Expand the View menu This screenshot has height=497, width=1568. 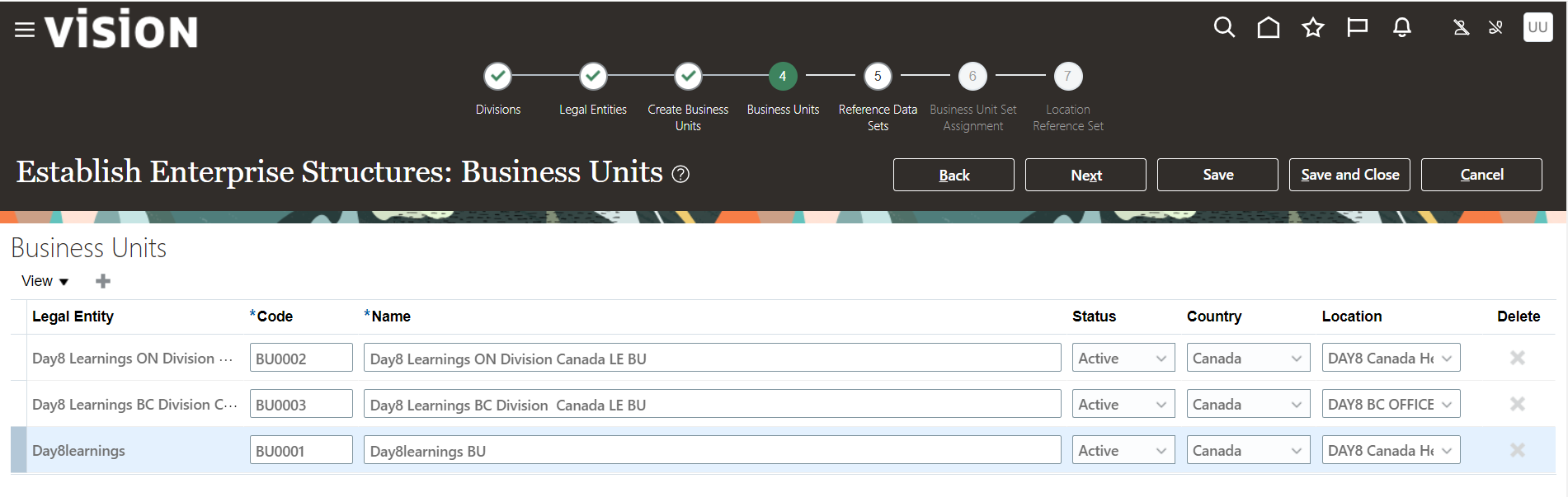(45, 282)
